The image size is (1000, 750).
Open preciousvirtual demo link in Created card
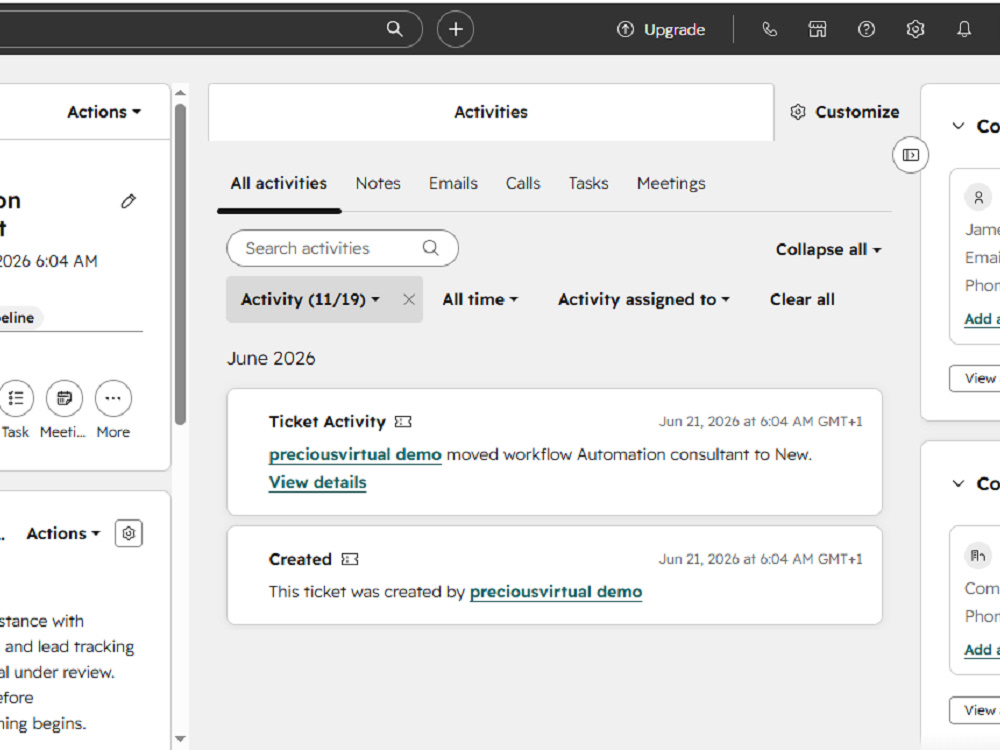click(556, 592)
